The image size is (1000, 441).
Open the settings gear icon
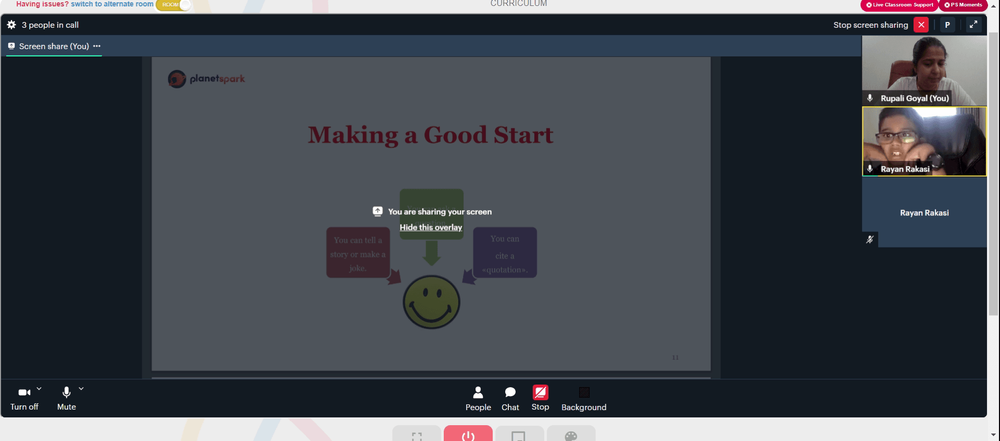pyautogui.click(x=11, y=25)
